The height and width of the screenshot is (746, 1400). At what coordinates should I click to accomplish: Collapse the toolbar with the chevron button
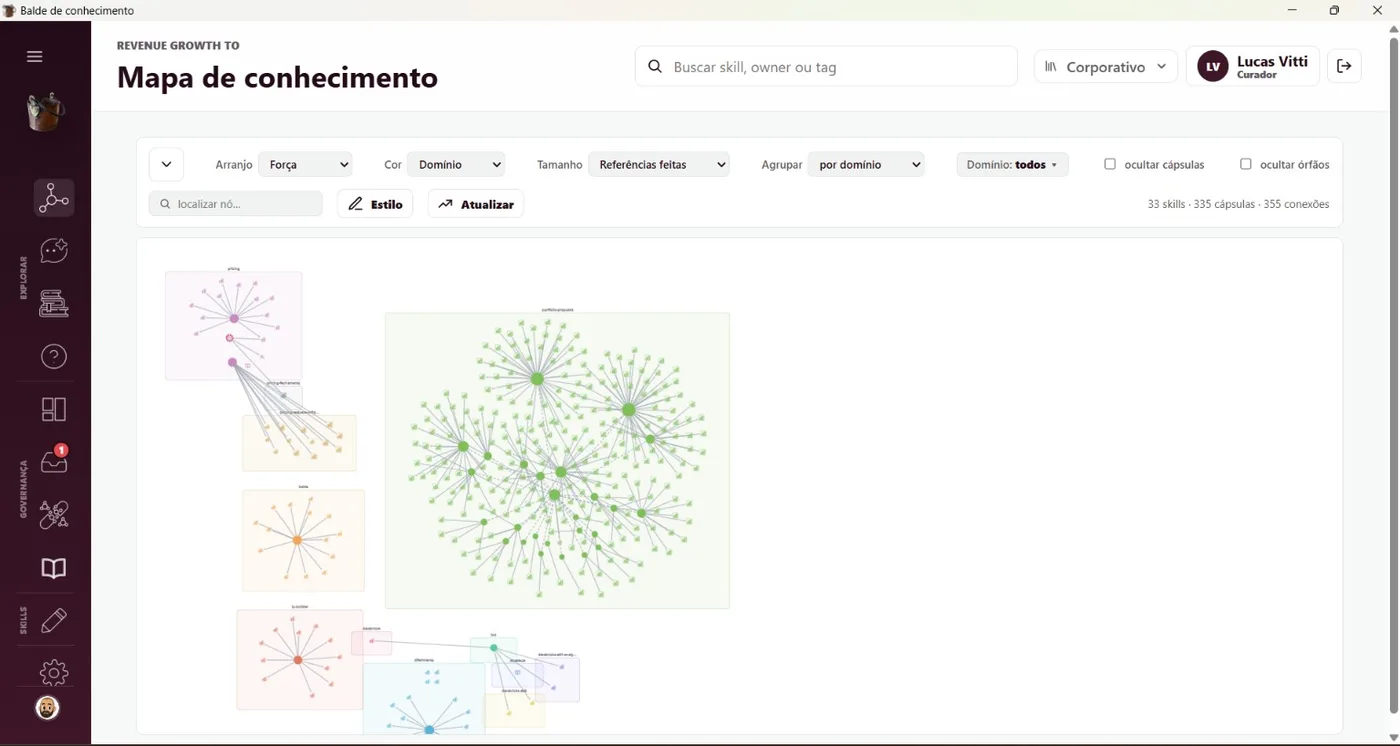click(166, 164)
